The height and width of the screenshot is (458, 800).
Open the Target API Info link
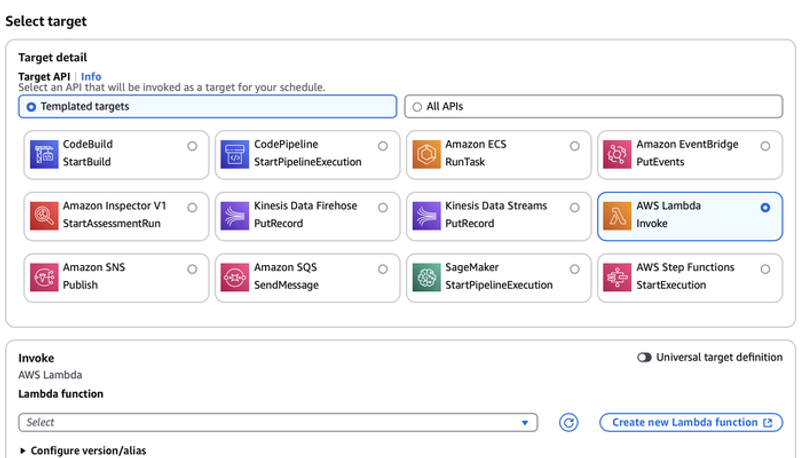click(x=91, y=77)
